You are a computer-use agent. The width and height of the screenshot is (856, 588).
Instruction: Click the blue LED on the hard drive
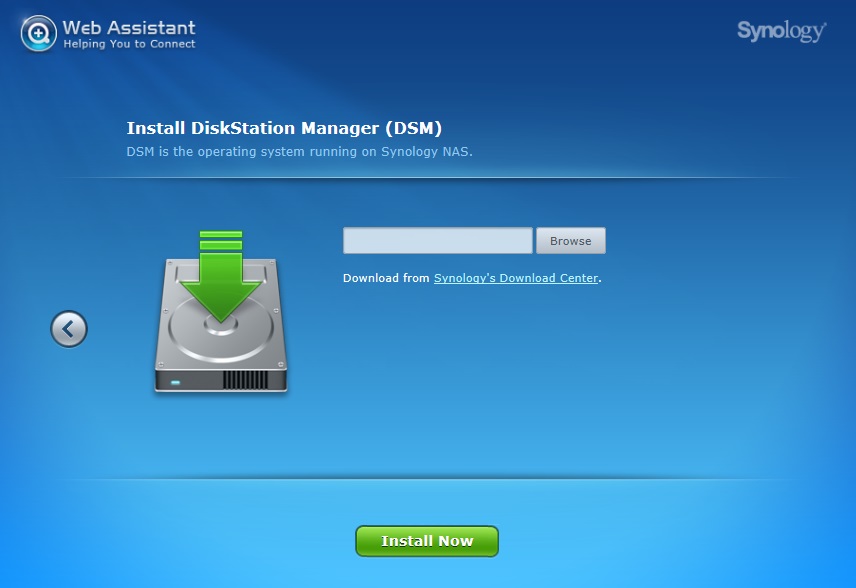click(177, 382)
